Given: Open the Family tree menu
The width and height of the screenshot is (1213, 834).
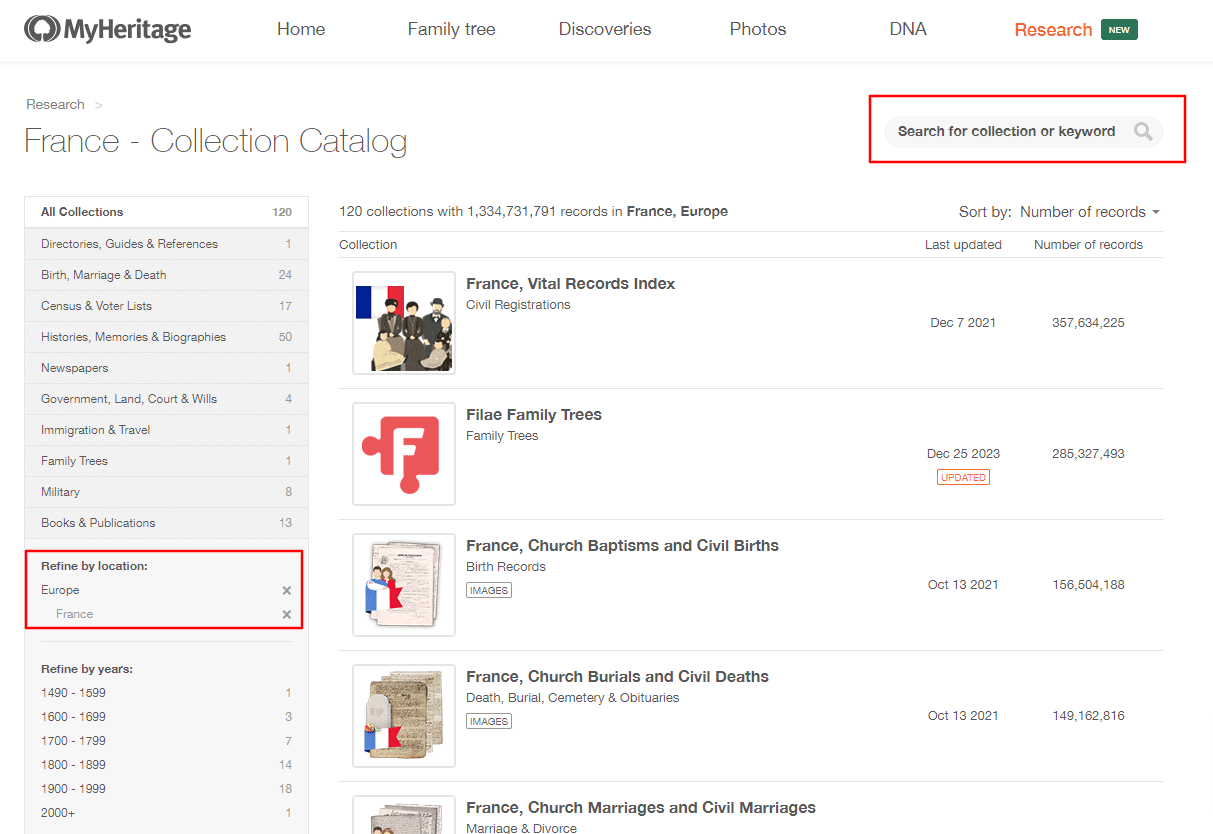Looking at the screenshot, I should (x=452, y=29).
